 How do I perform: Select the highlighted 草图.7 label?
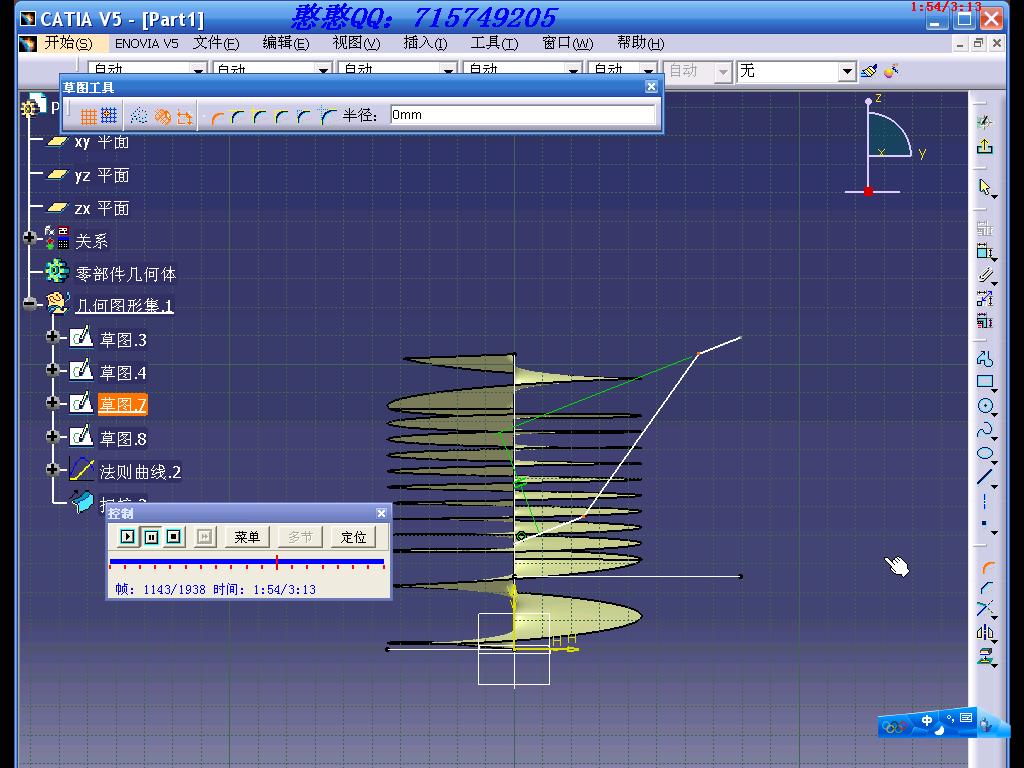point(123,405)
